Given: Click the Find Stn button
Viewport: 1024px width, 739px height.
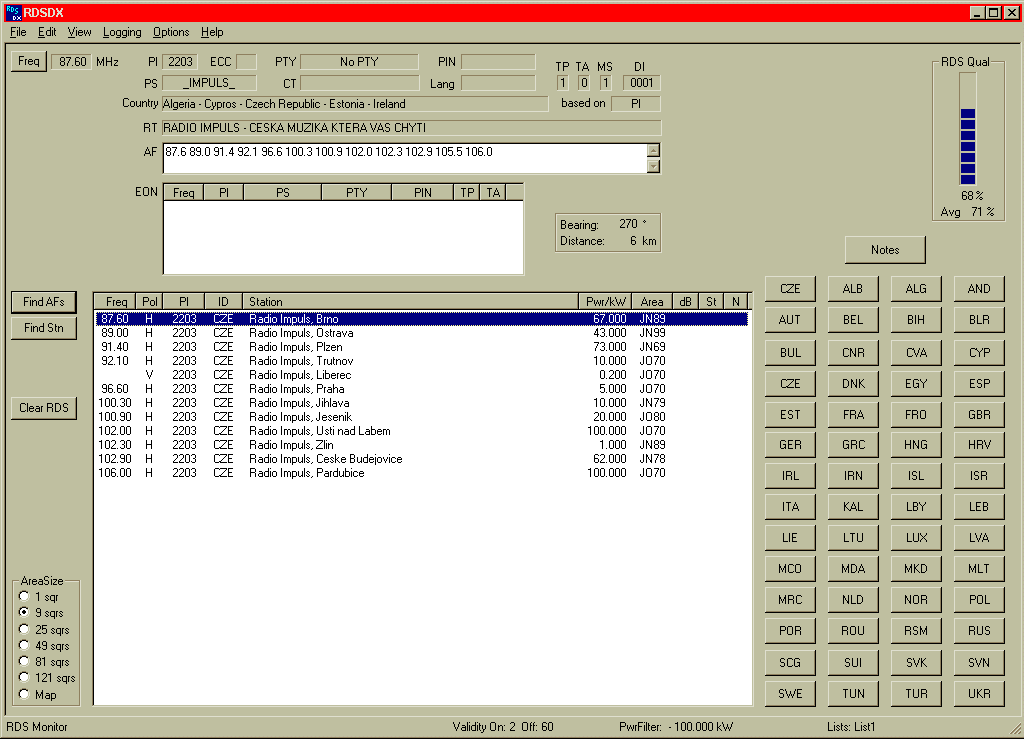Looking at the screenshot, I should coord(44,328).
